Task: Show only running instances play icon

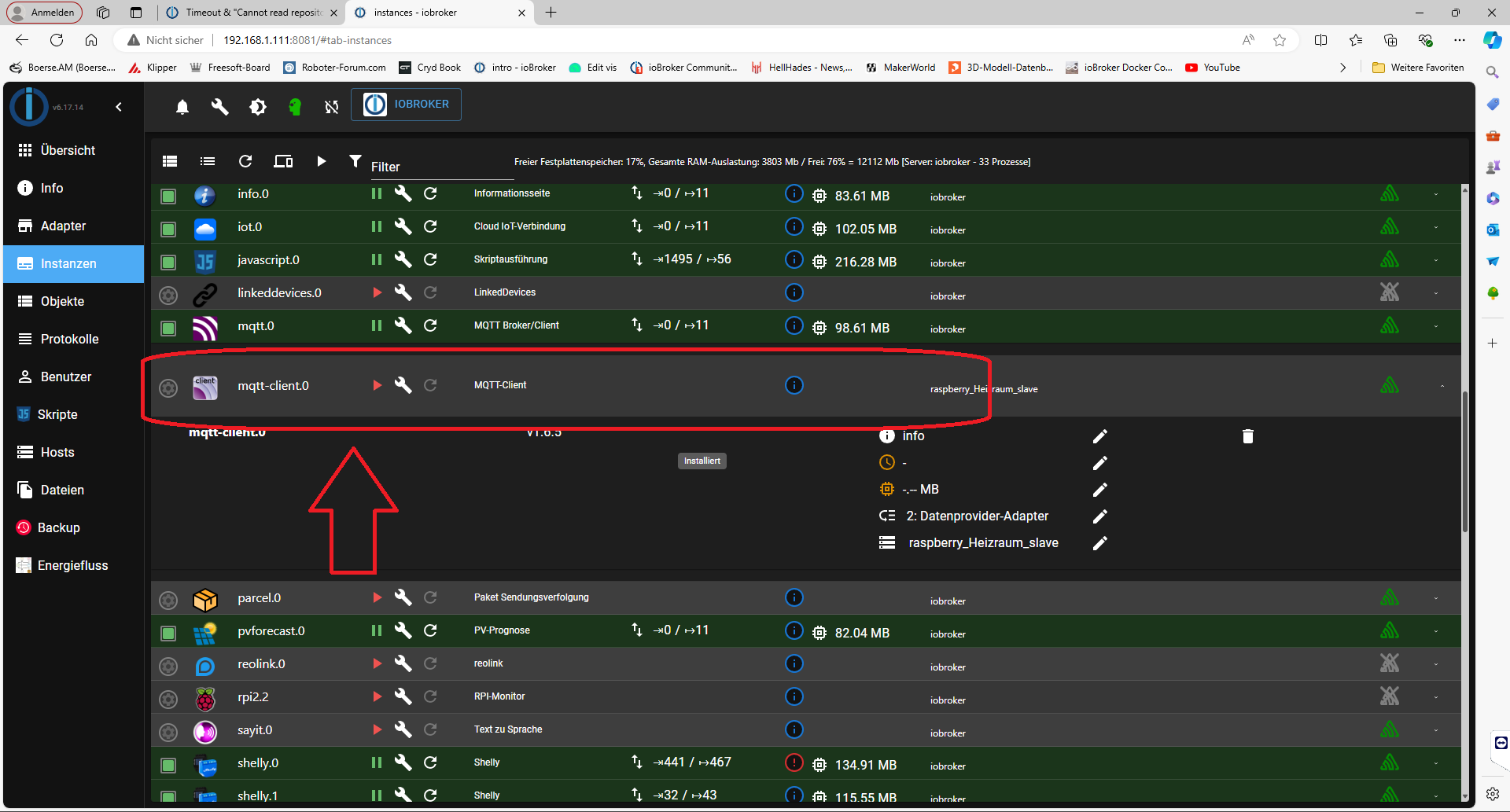Action: (321, 161)
